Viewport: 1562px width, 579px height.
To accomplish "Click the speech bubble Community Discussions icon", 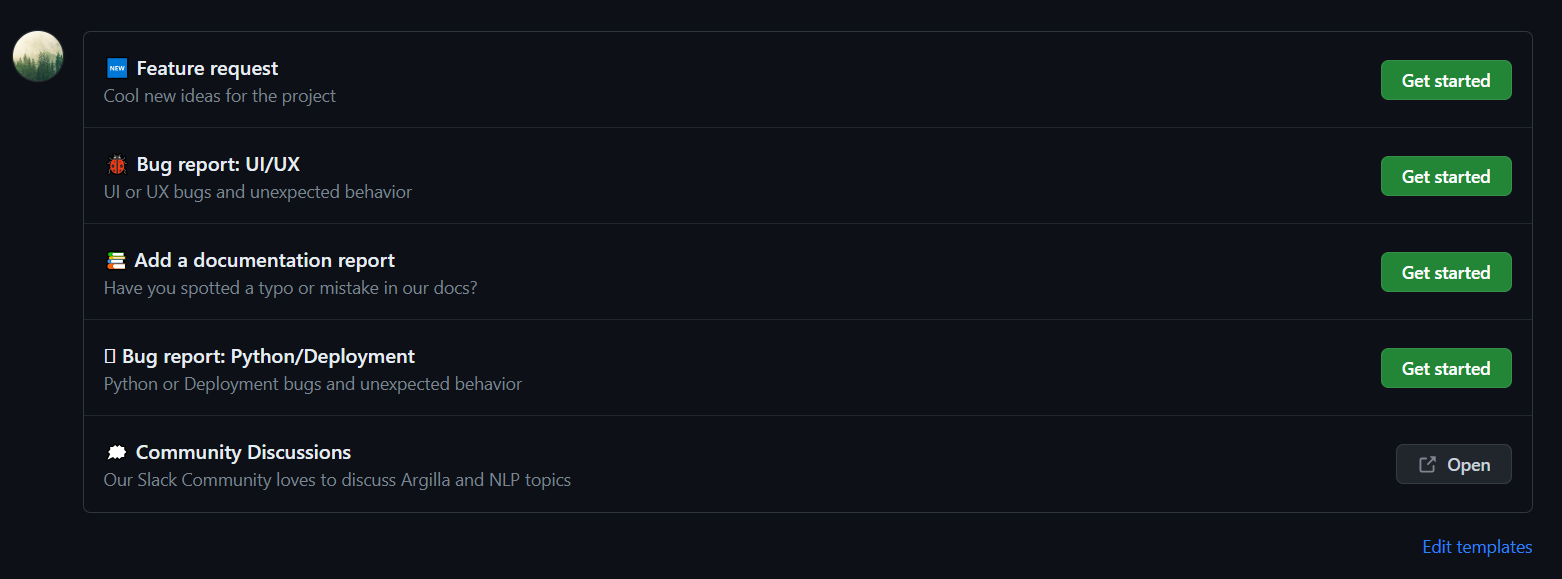I will coord(116,453).
